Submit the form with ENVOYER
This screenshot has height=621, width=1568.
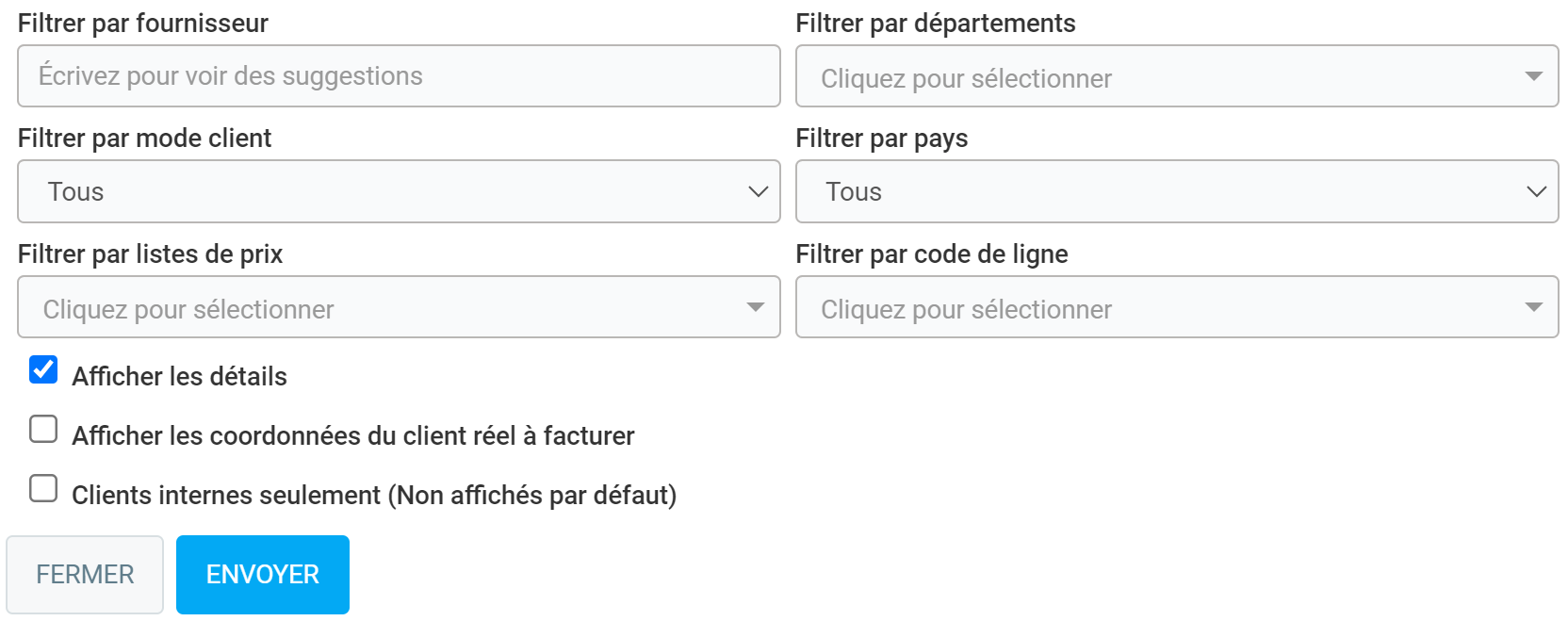point(262,575)
